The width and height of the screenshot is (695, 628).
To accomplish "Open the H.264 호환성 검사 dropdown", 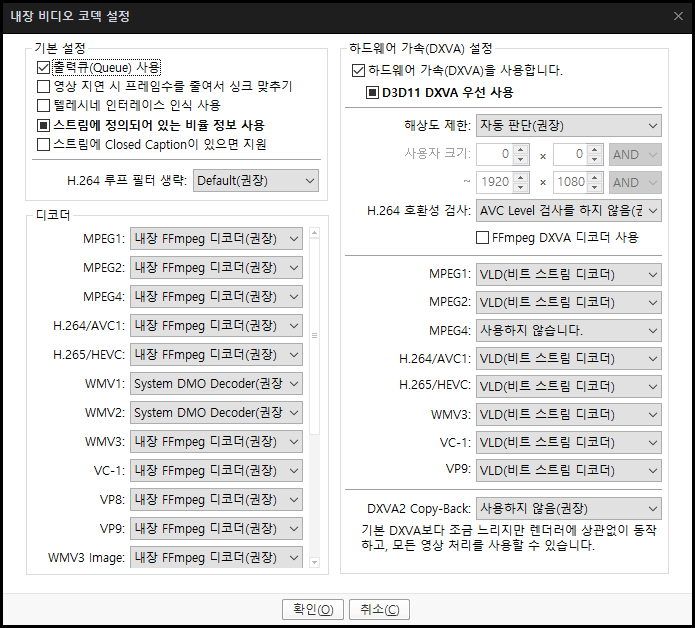I will [569, 211].
